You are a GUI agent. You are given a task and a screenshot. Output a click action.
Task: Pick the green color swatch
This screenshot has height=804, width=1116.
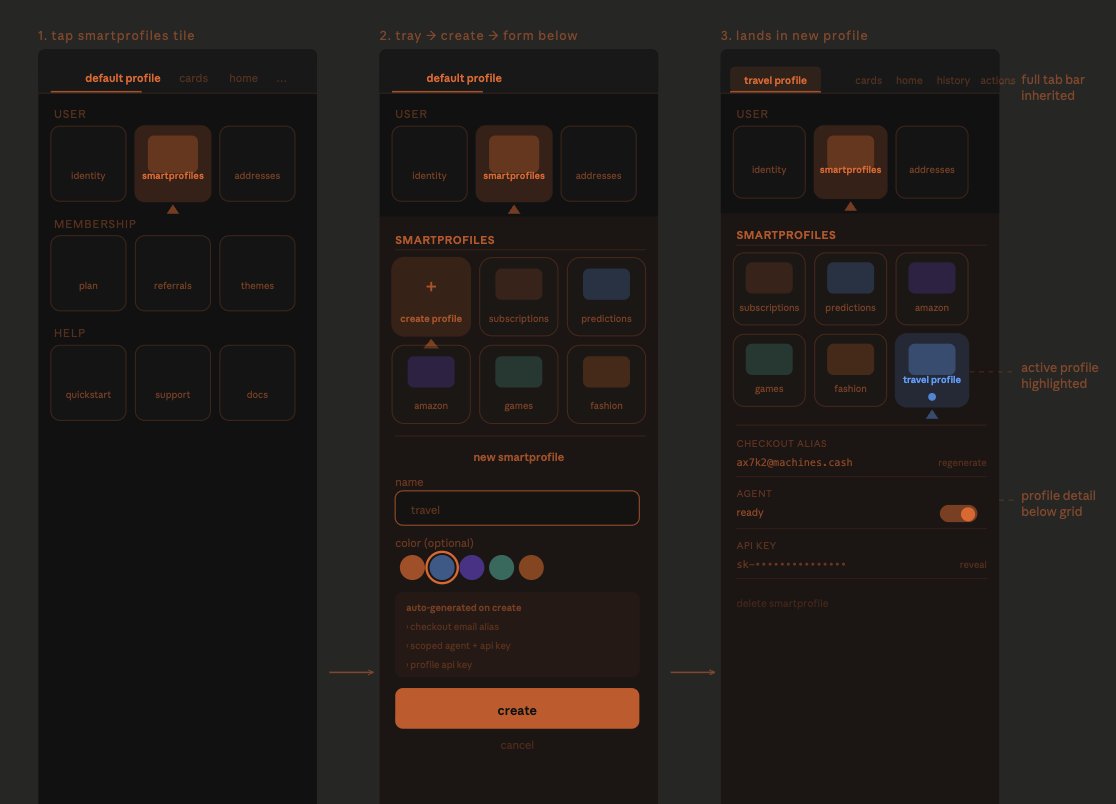[502, 568]
